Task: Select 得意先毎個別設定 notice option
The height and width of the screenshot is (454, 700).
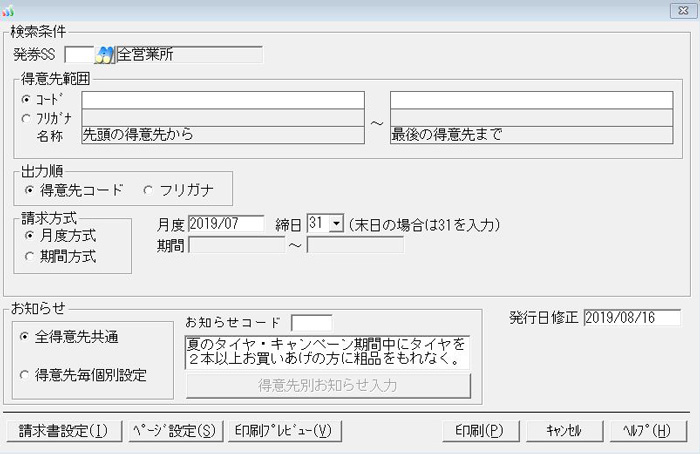Action: click(x=24, y=375)
